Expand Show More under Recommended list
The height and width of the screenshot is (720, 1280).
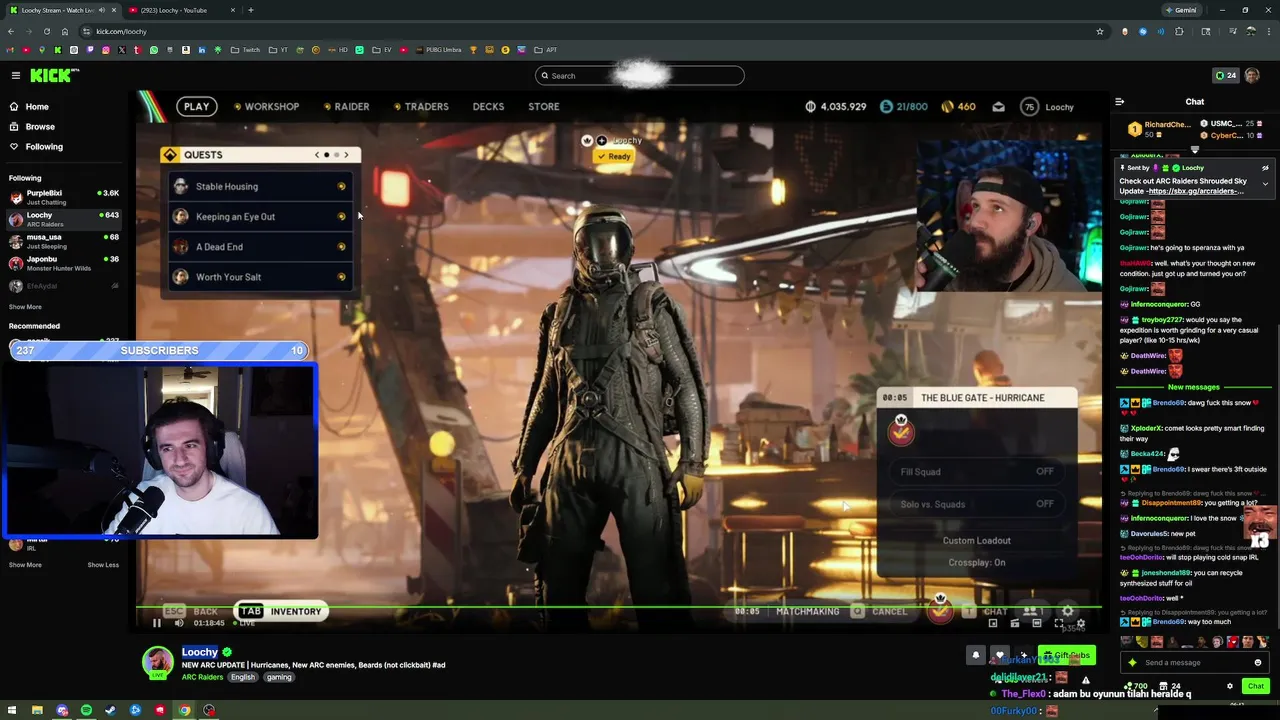click(x=25, y=565)
